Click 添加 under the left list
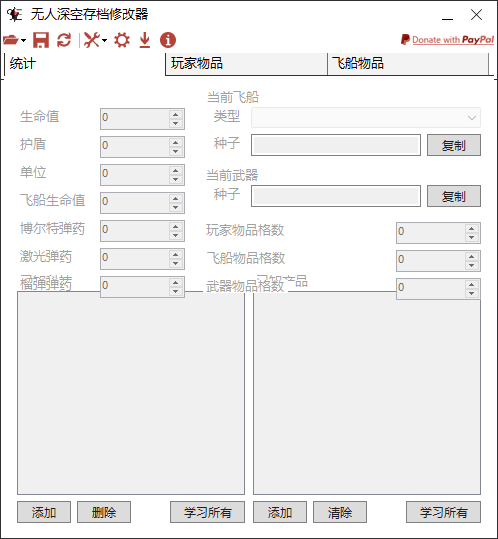 coord(44,512)
